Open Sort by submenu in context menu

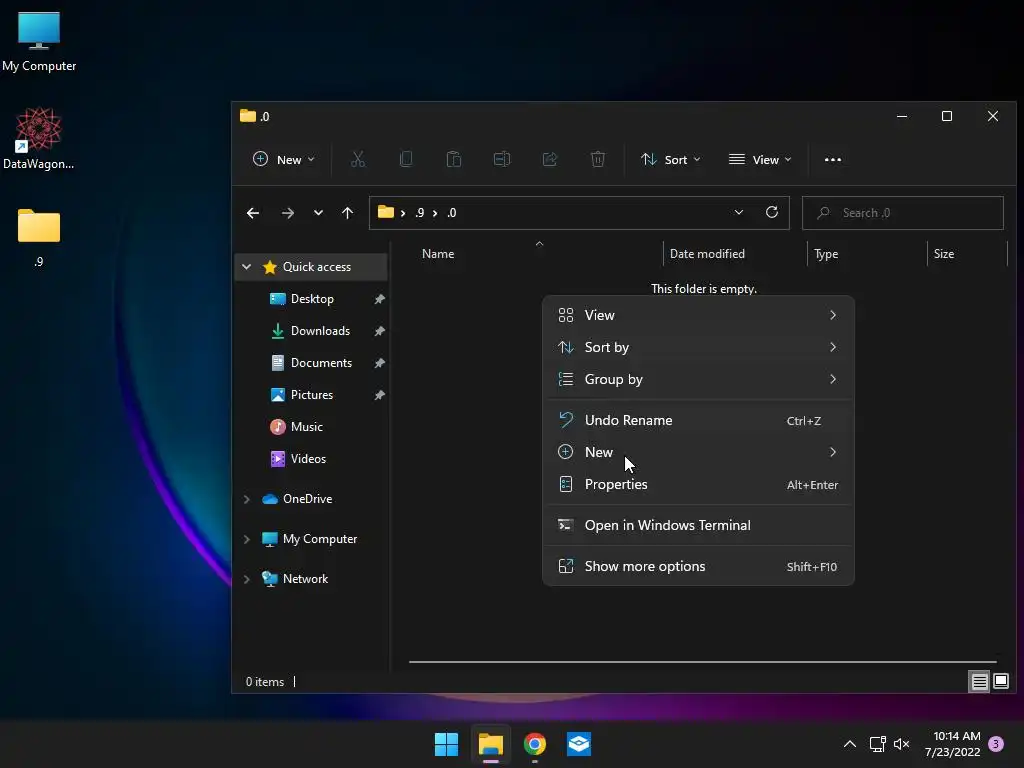click(698, 347)
